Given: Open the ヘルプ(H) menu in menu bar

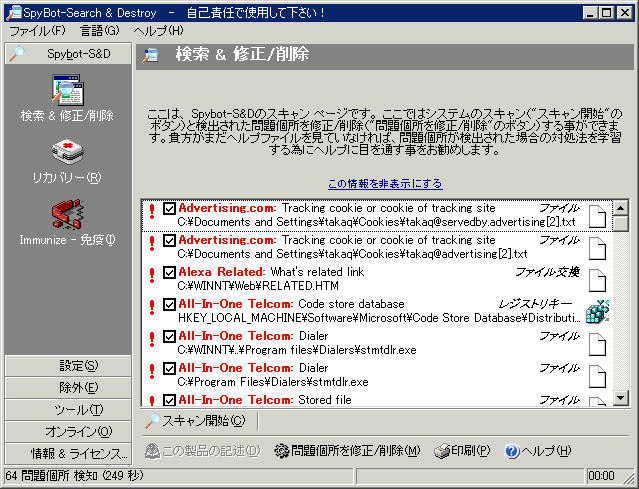Looking at the screenshot, I should pyautogui.click(x=159, y=31).
